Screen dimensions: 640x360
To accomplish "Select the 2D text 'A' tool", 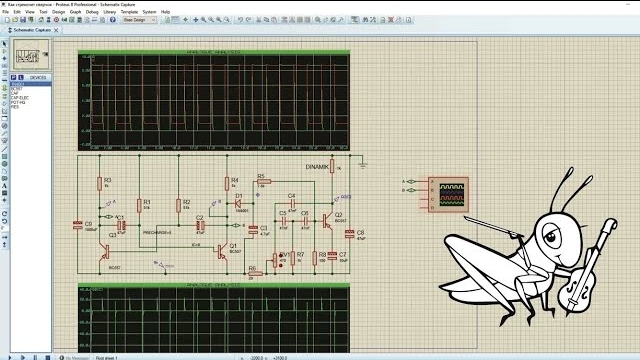I will 4,186.
